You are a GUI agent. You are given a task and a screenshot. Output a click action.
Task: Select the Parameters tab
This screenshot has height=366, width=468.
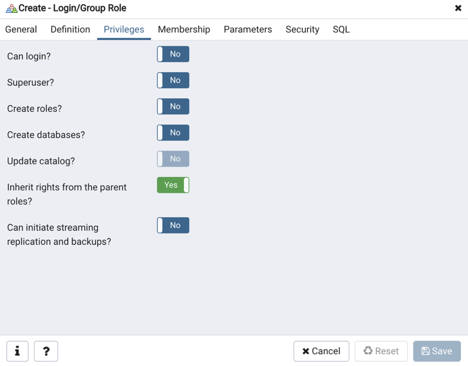[x=248, y=29]
